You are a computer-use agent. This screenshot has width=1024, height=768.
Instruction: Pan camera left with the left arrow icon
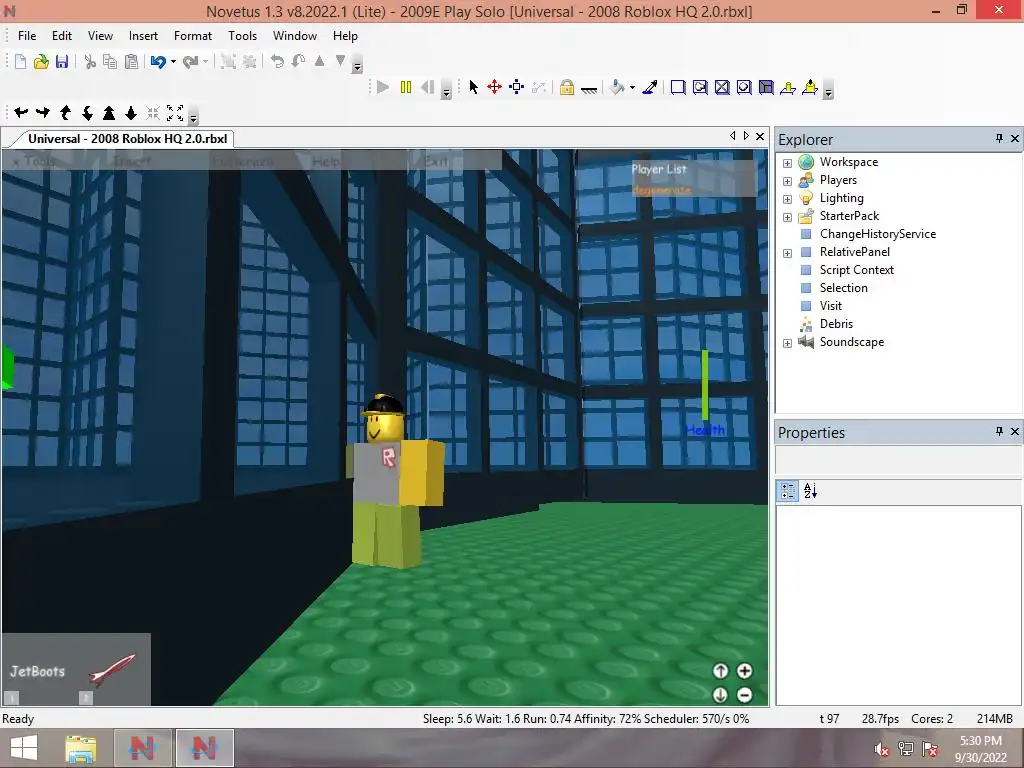[x=21, y=113]
